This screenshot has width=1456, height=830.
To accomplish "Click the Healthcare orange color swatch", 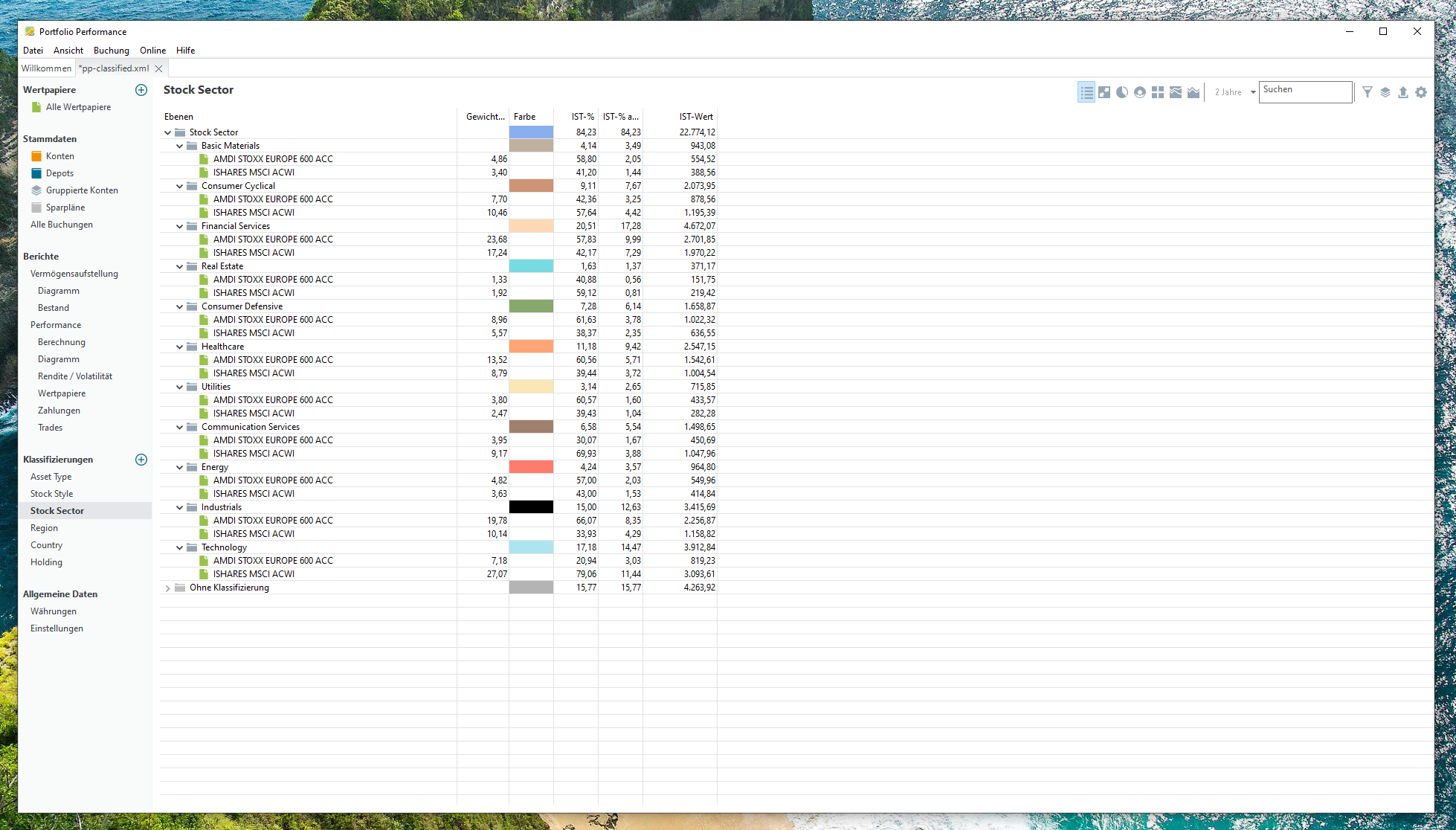I will (x=531, y=347).
